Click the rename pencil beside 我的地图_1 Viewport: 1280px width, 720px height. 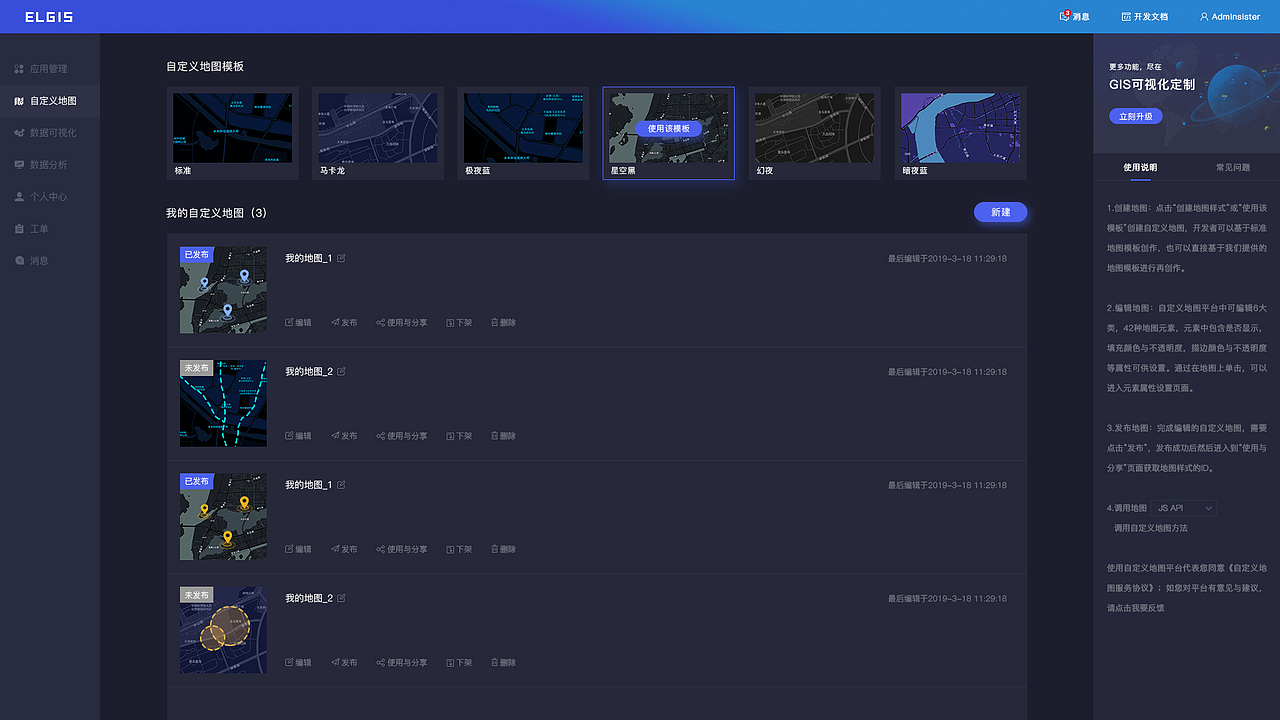(x=341, y=257)
